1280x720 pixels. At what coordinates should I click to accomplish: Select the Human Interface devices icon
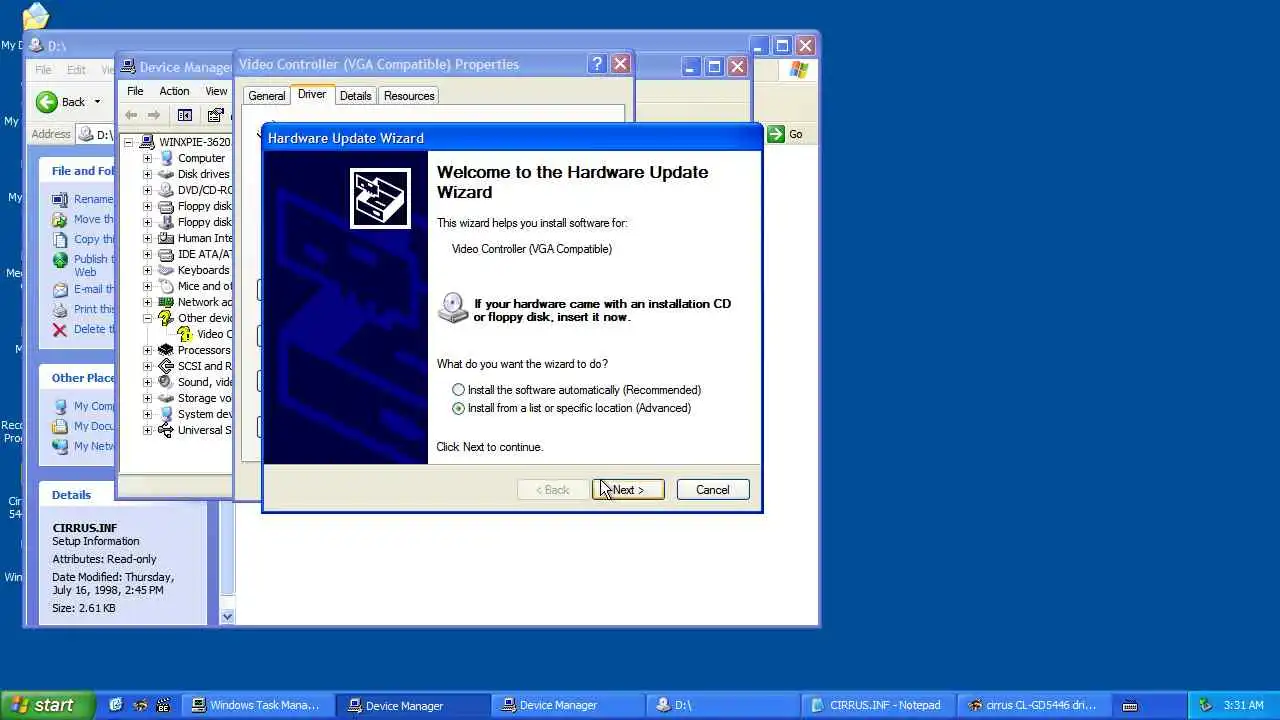pyautogui.click(x=166, y=238)
